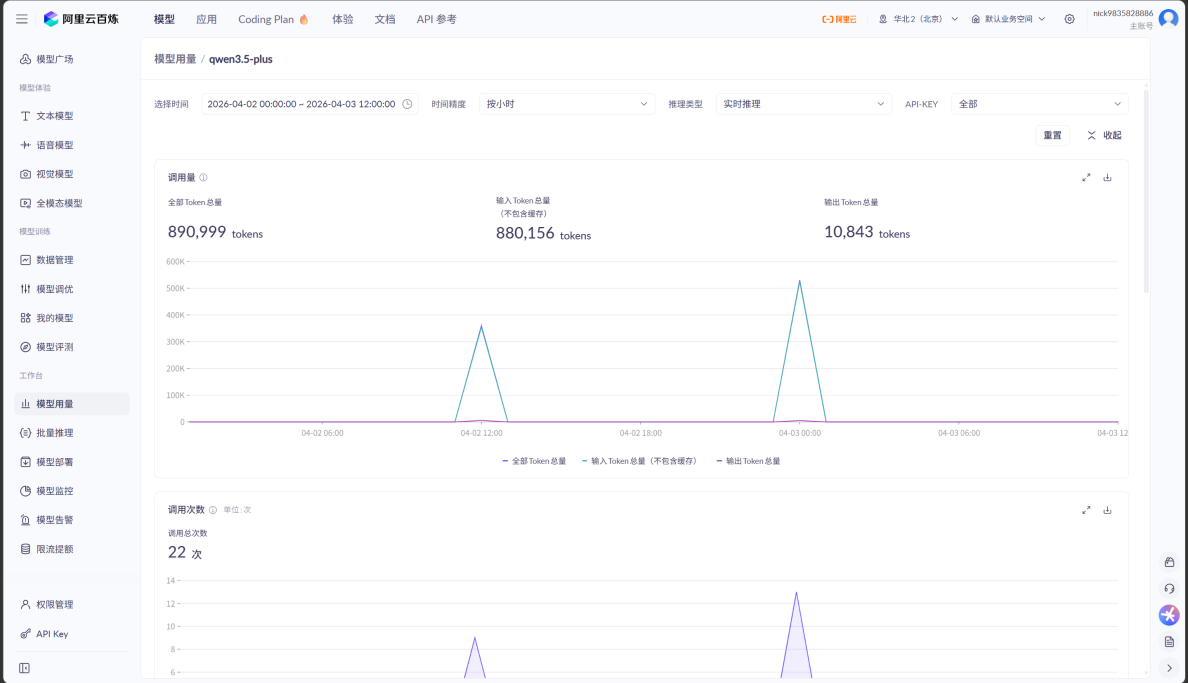Open 我的模型 in sidebar
Viewport: 1188px width, 683px height.
point(72,318)
